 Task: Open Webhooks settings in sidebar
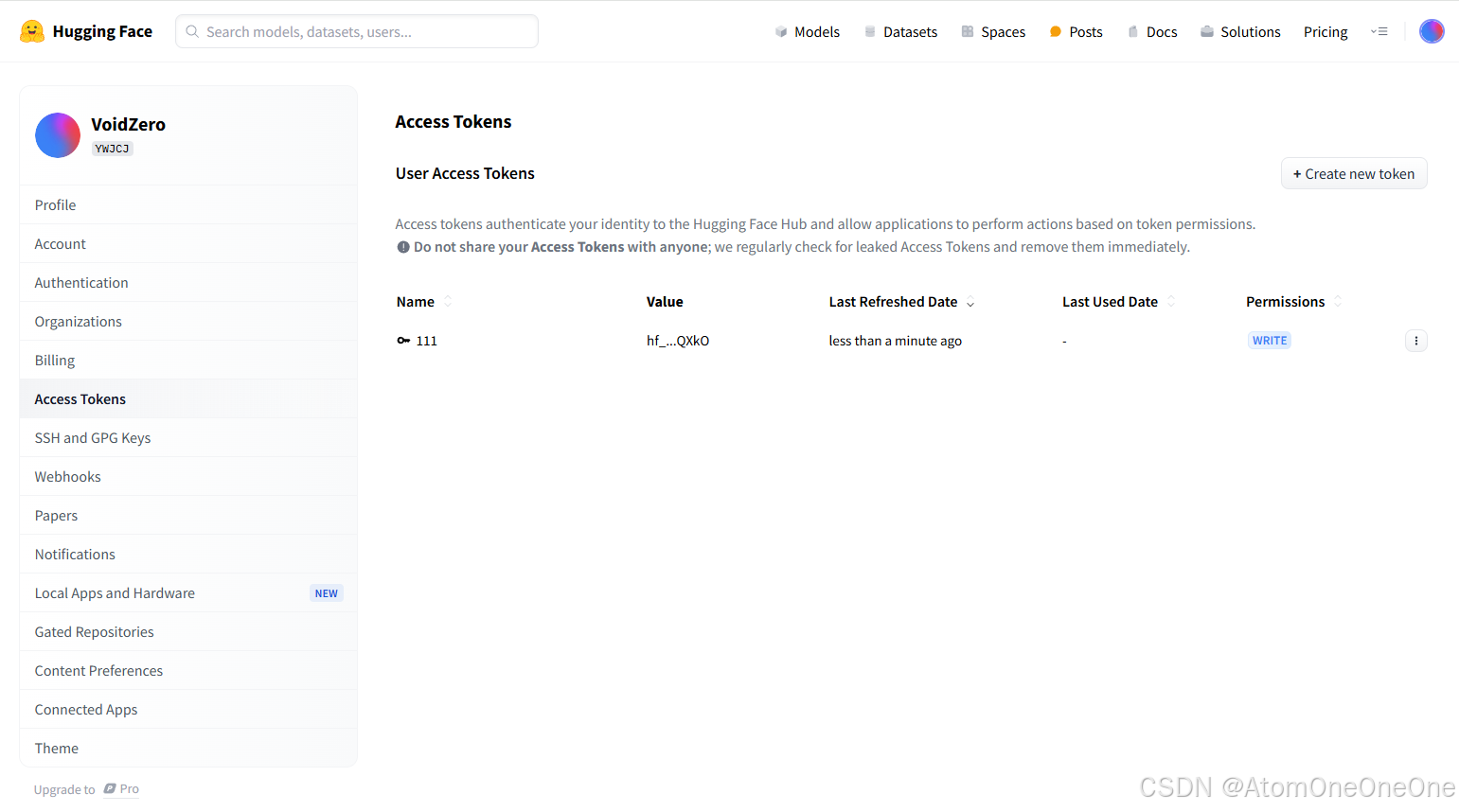point(188,476)
